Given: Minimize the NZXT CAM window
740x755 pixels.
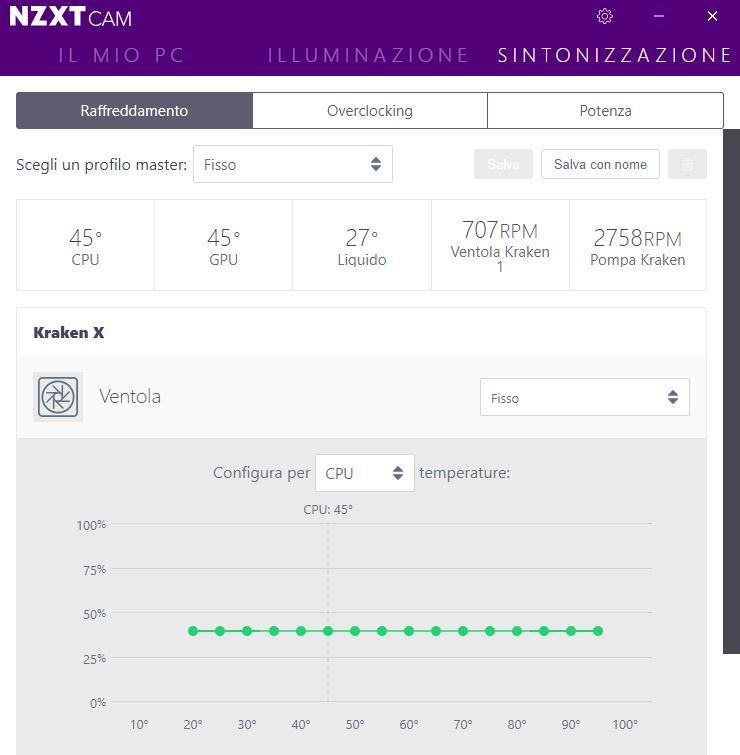Looking at the screenshot, I should coord(658,16).
